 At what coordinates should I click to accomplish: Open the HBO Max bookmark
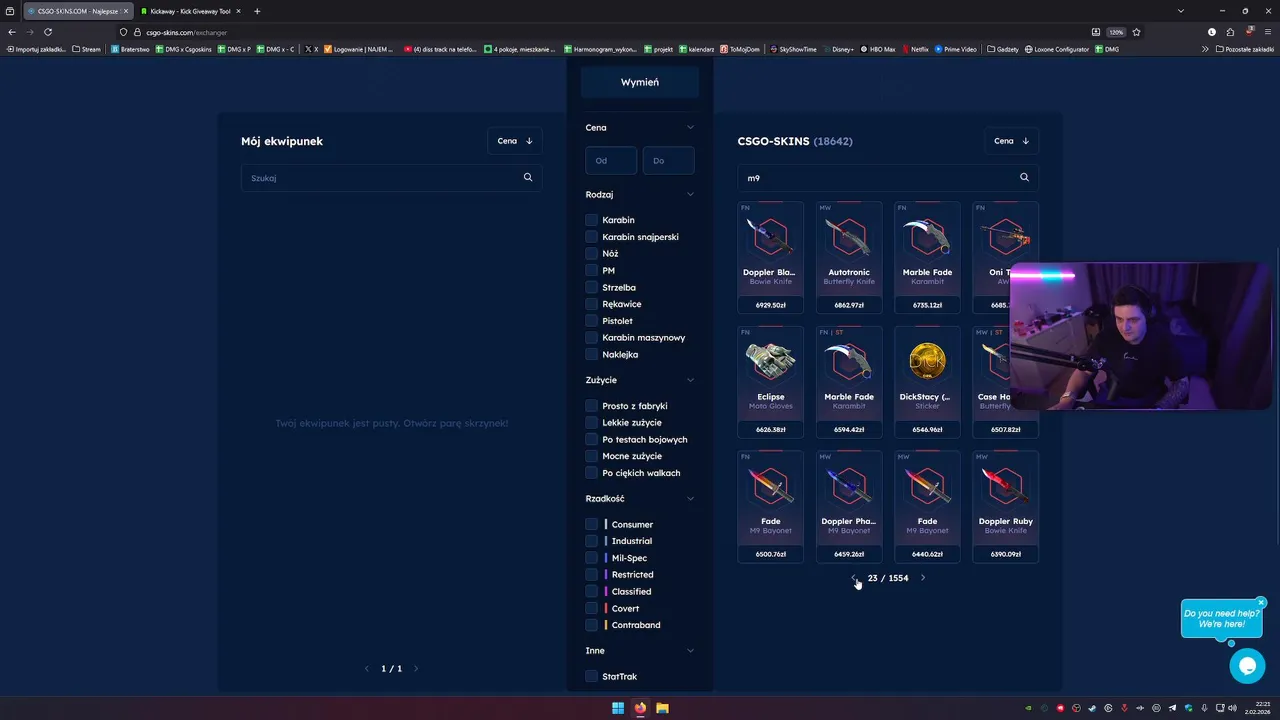(x=876, y=49)
